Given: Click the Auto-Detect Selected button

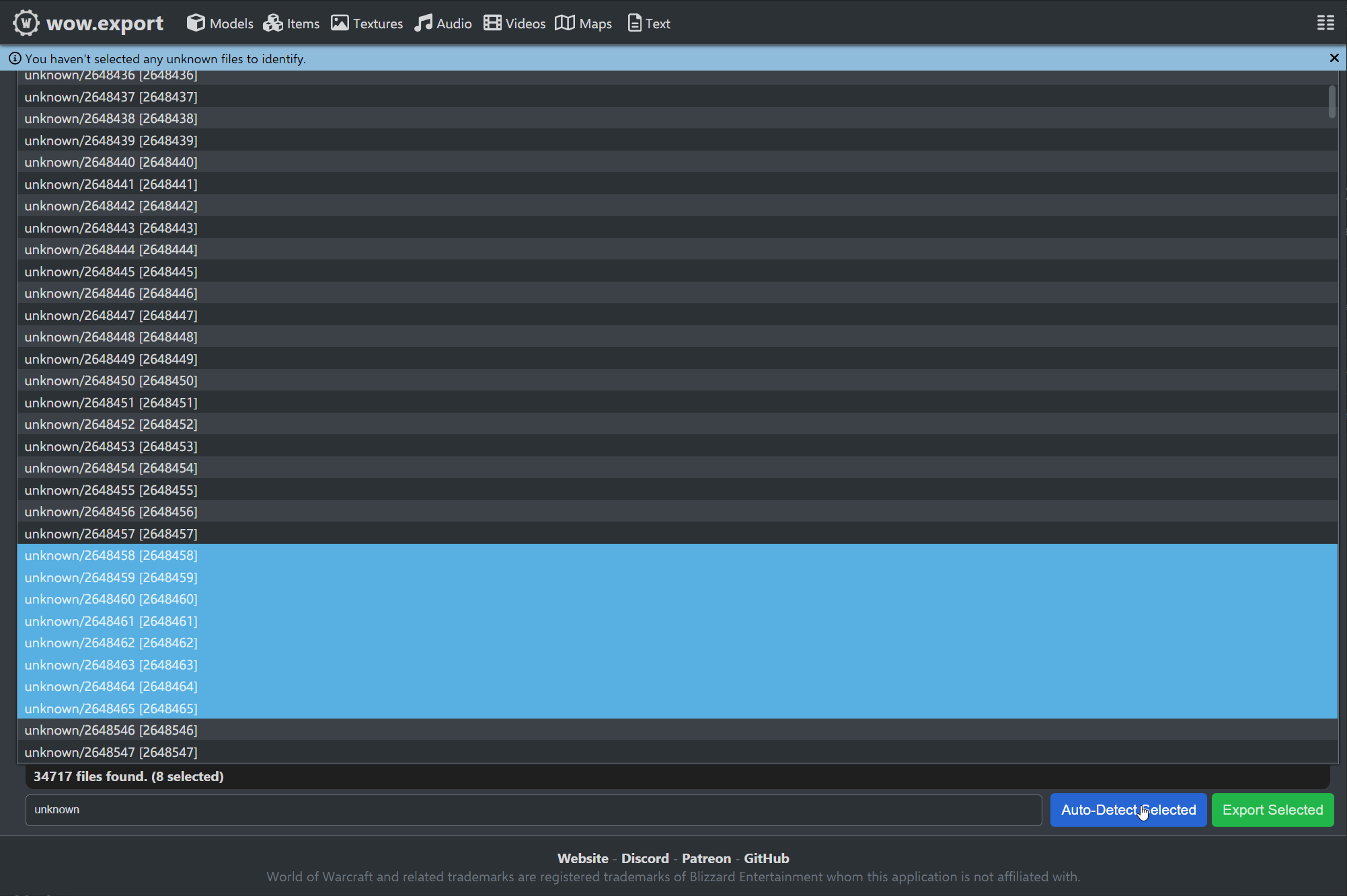Looking at the screenshot, I should tap(1128, 810).
